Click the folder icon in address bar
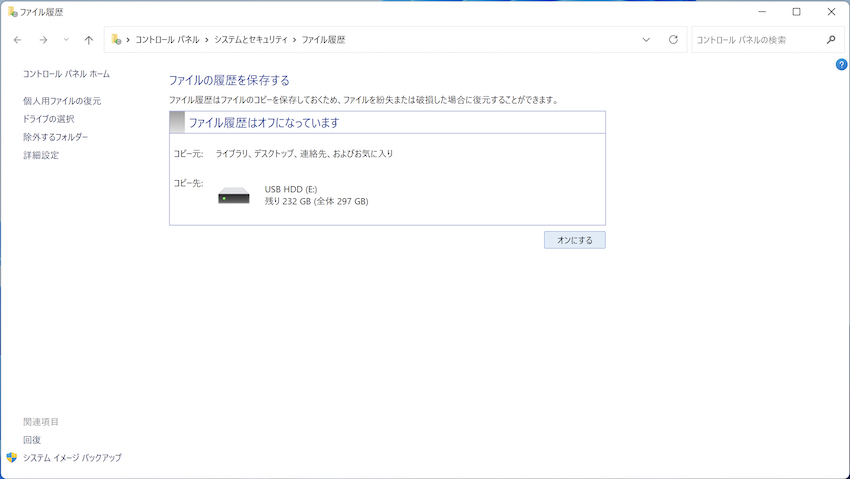 (x=116, y=40)
